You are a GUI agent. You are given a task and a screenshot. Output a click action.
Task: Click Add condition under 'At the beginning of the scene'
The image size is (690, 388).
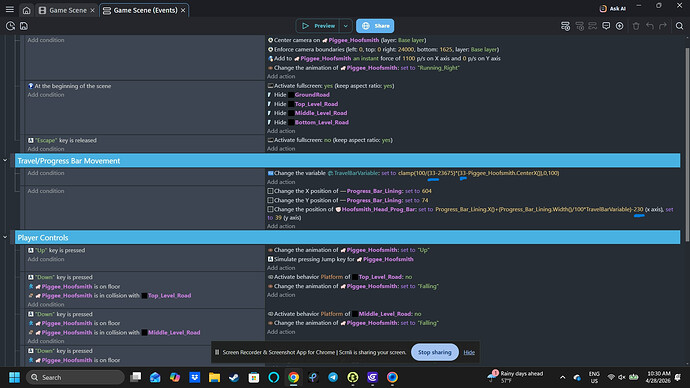coord(46,95)
